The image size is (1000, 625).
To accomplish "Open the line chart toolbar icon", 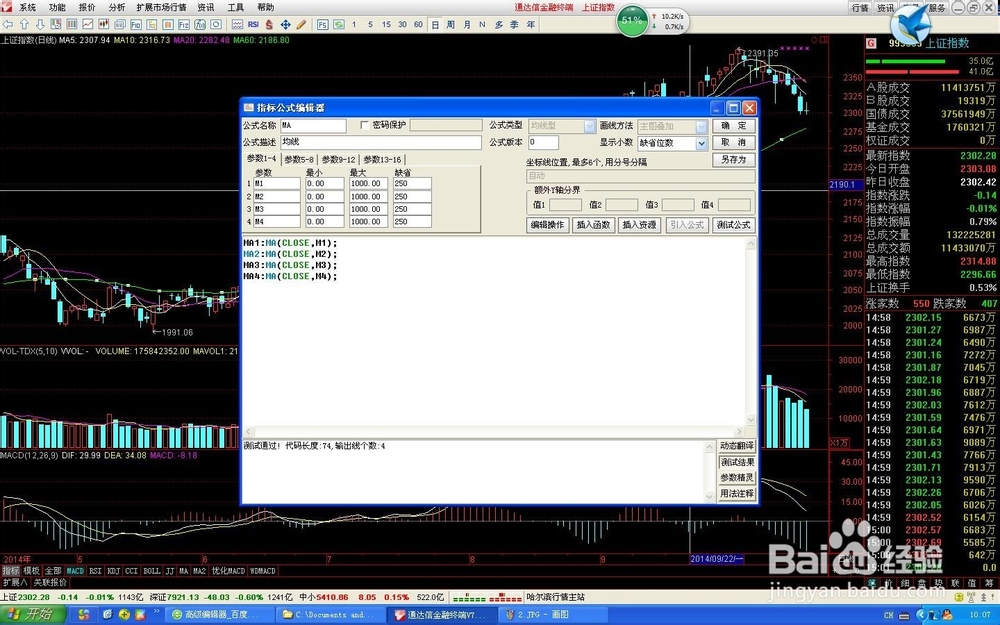I will point(88,24).
